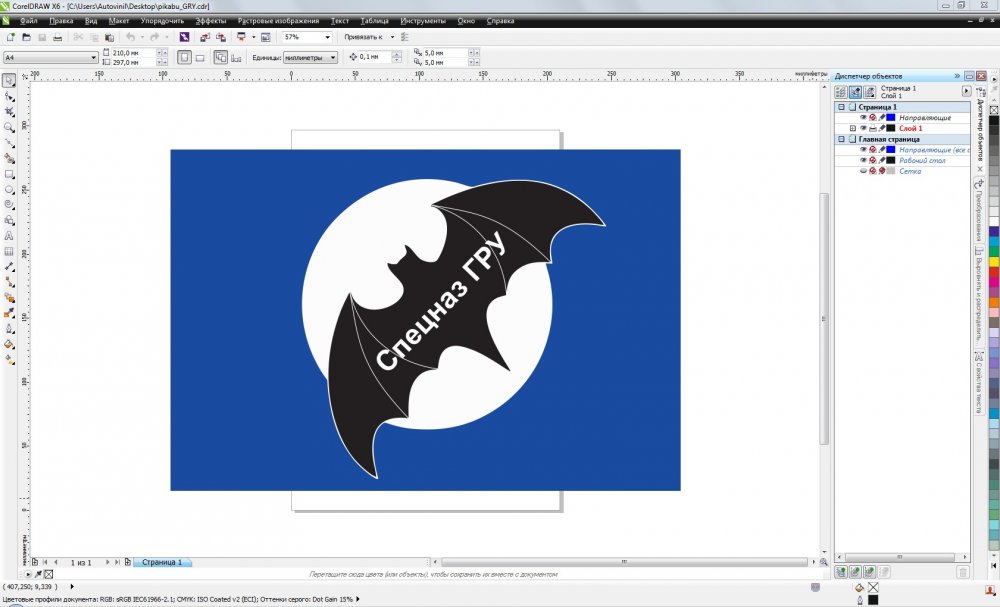The height and width of the screenshot is (607, 1000).
Task: Click the Undo arrow in the toolbar
Action: coord(129,37)
